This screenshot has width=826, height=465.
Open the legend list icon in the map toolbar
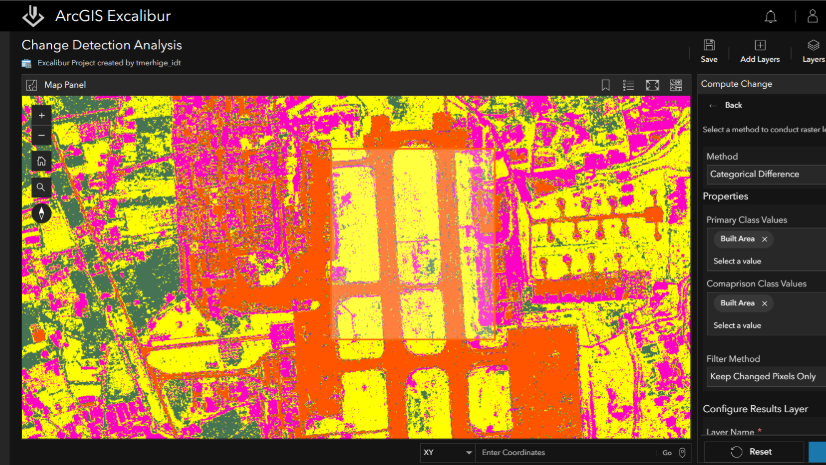pyautogui.click(x=628, y=85)
